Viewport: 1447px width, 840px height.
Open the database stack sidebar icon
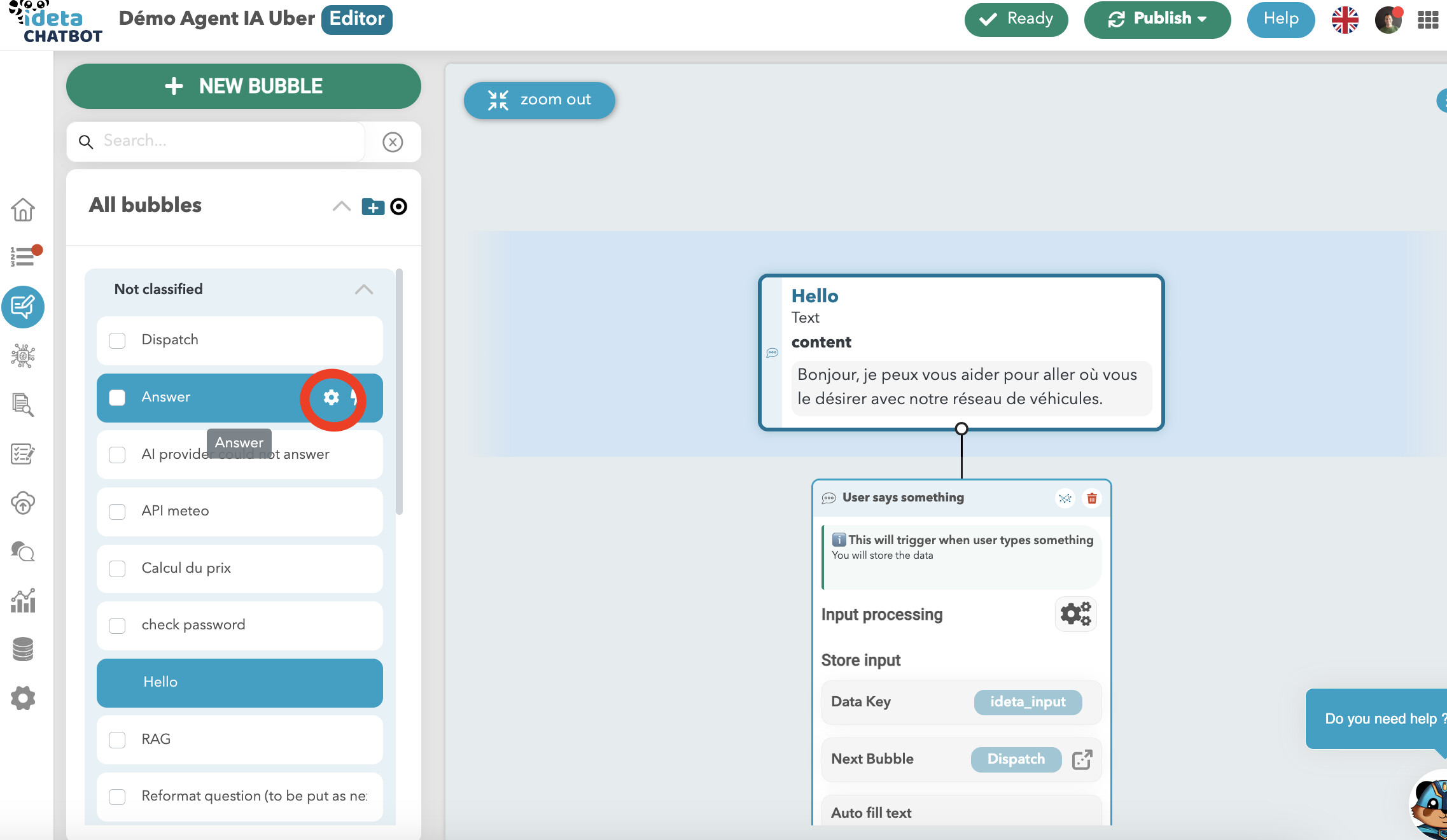(x=23, y=649)
